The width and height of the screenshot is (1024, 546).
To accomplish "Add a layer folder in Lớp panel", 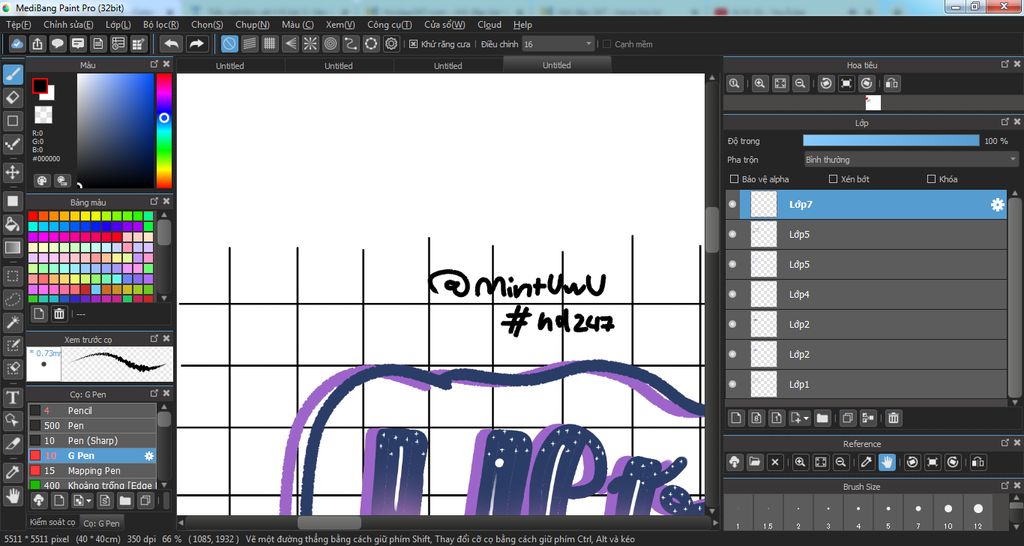I will tap(822, 418).
